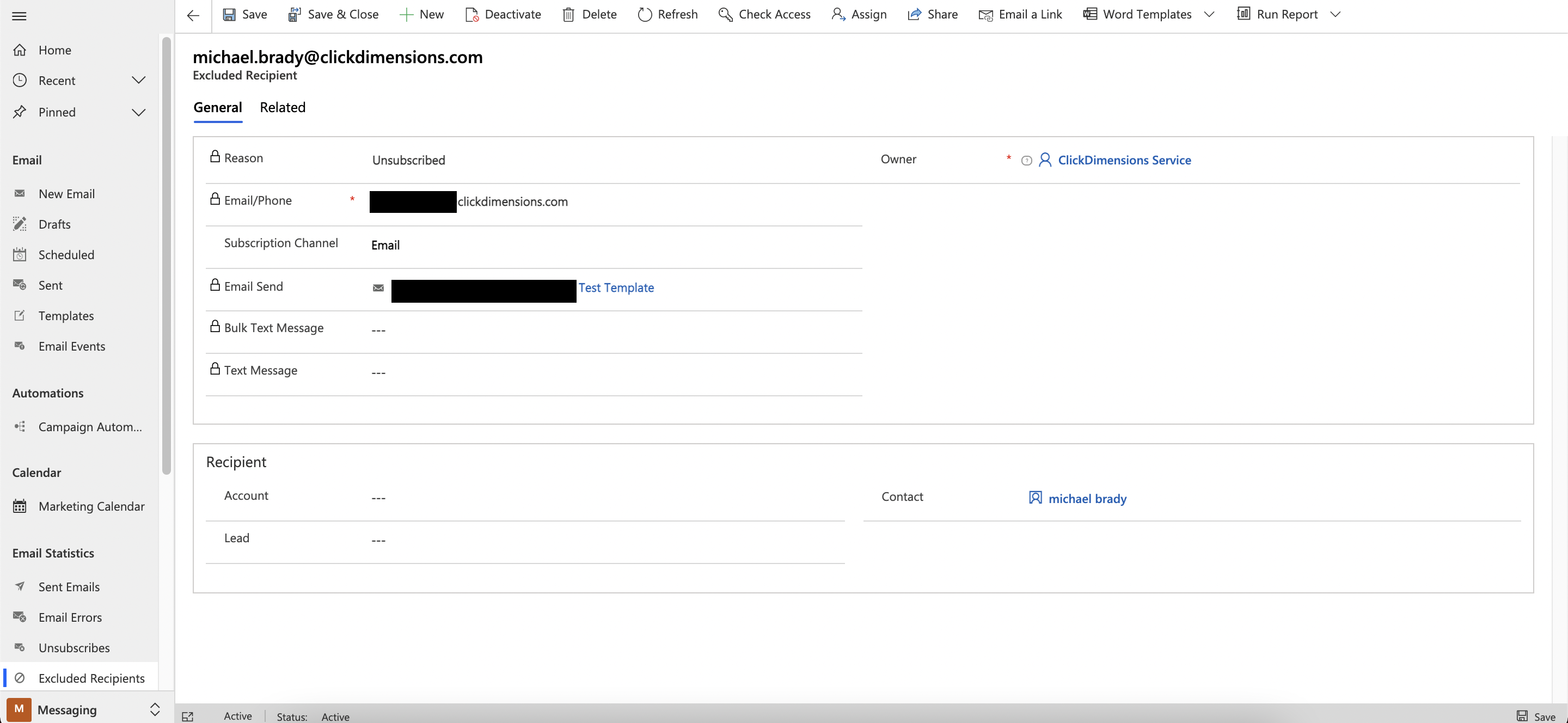Click the Messaging M app tile
Image resolution: width=1568 pixels, height=723 pixels.
tap(19, 709)
